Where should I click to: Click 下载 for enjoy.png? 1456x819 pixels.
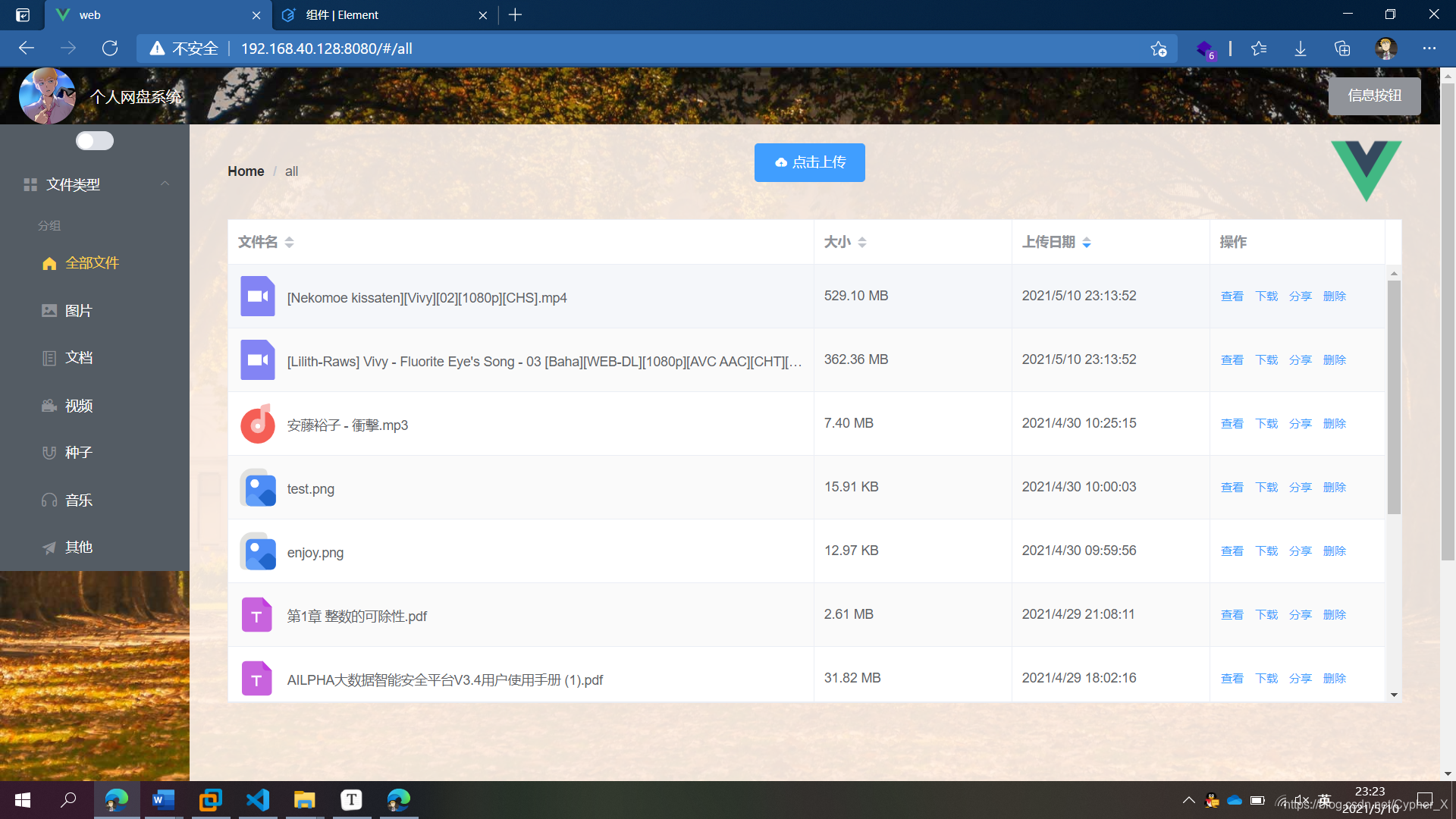click(1266, 551)
